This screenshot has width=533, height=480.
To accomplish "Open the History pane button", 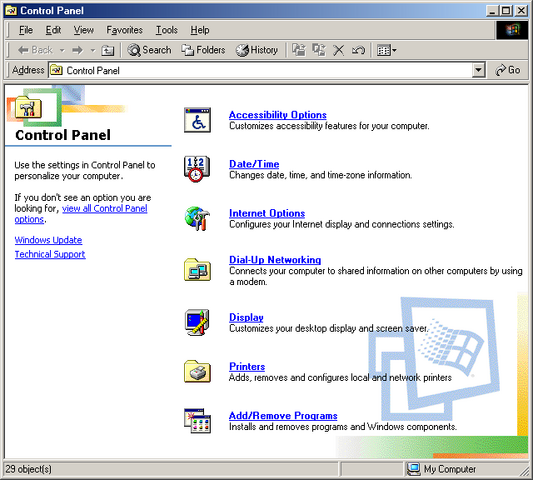I will [257, 50].
